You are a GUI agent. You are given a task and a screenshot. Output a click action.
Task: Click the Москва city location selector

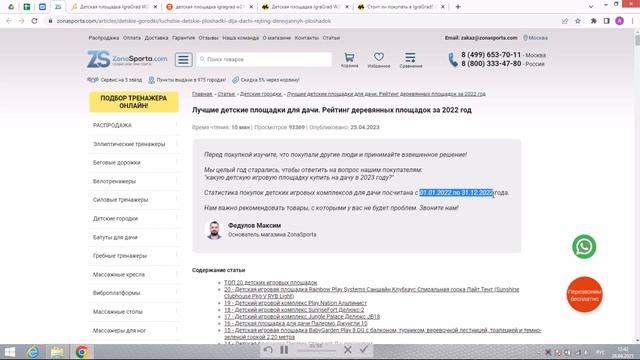pos(536,38)
